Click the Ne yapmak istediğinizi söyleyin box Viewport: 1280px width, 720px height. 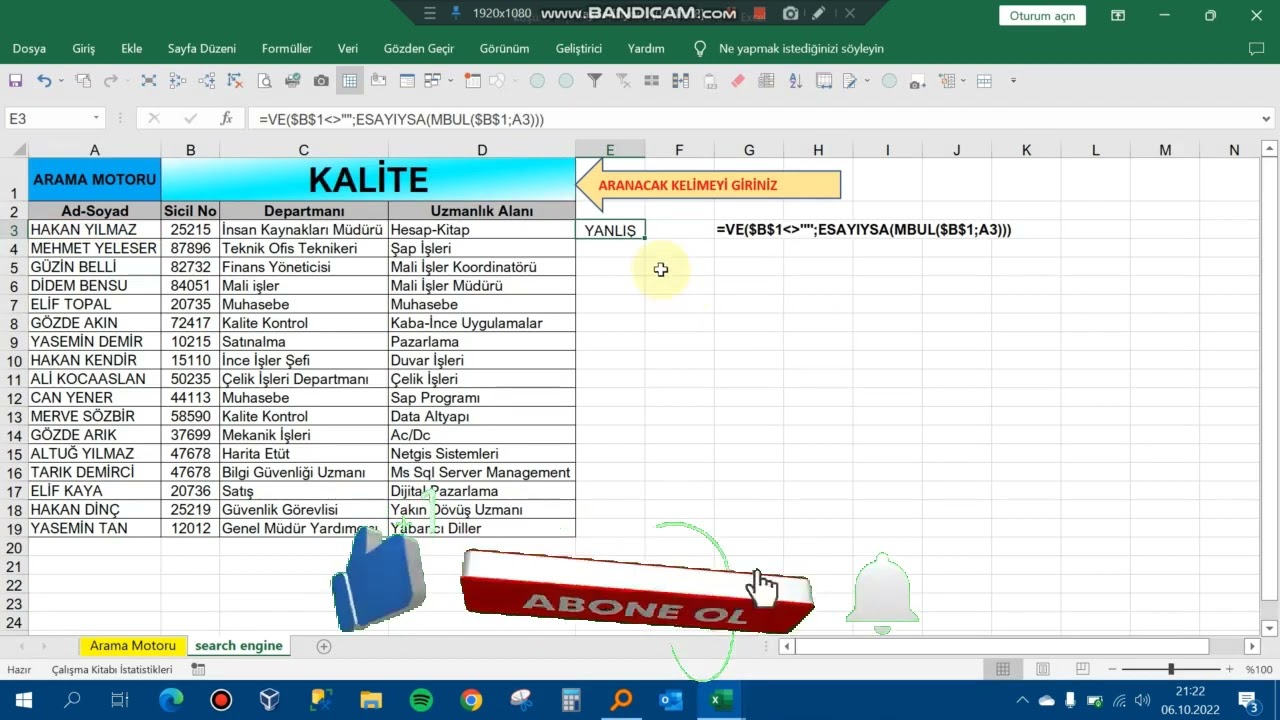click(x=801, y=48)
